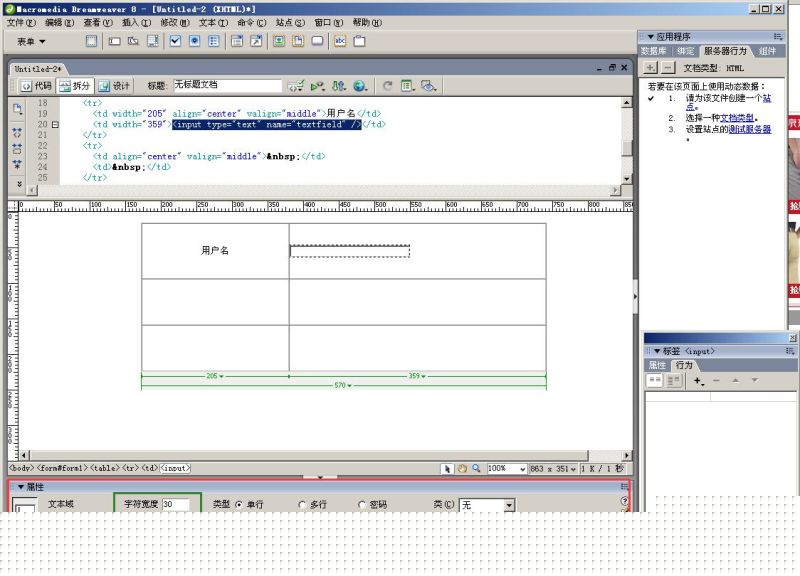Click the plus button to add server behavior
This screenshot has width=800, height=576.
click(651, 67)
